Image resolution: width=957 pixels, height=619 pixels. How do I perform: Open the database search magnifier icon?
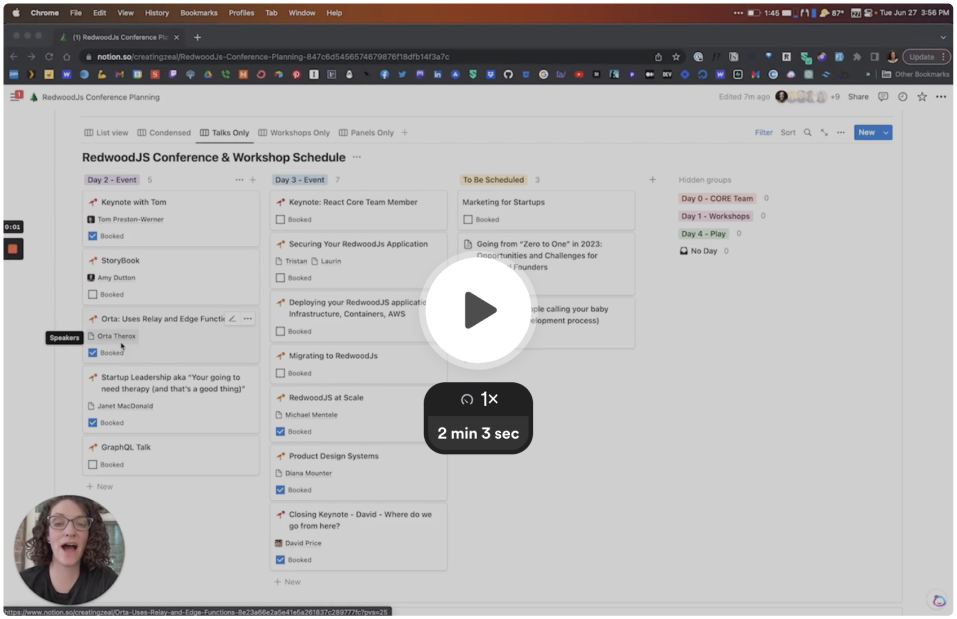point(807,132)
